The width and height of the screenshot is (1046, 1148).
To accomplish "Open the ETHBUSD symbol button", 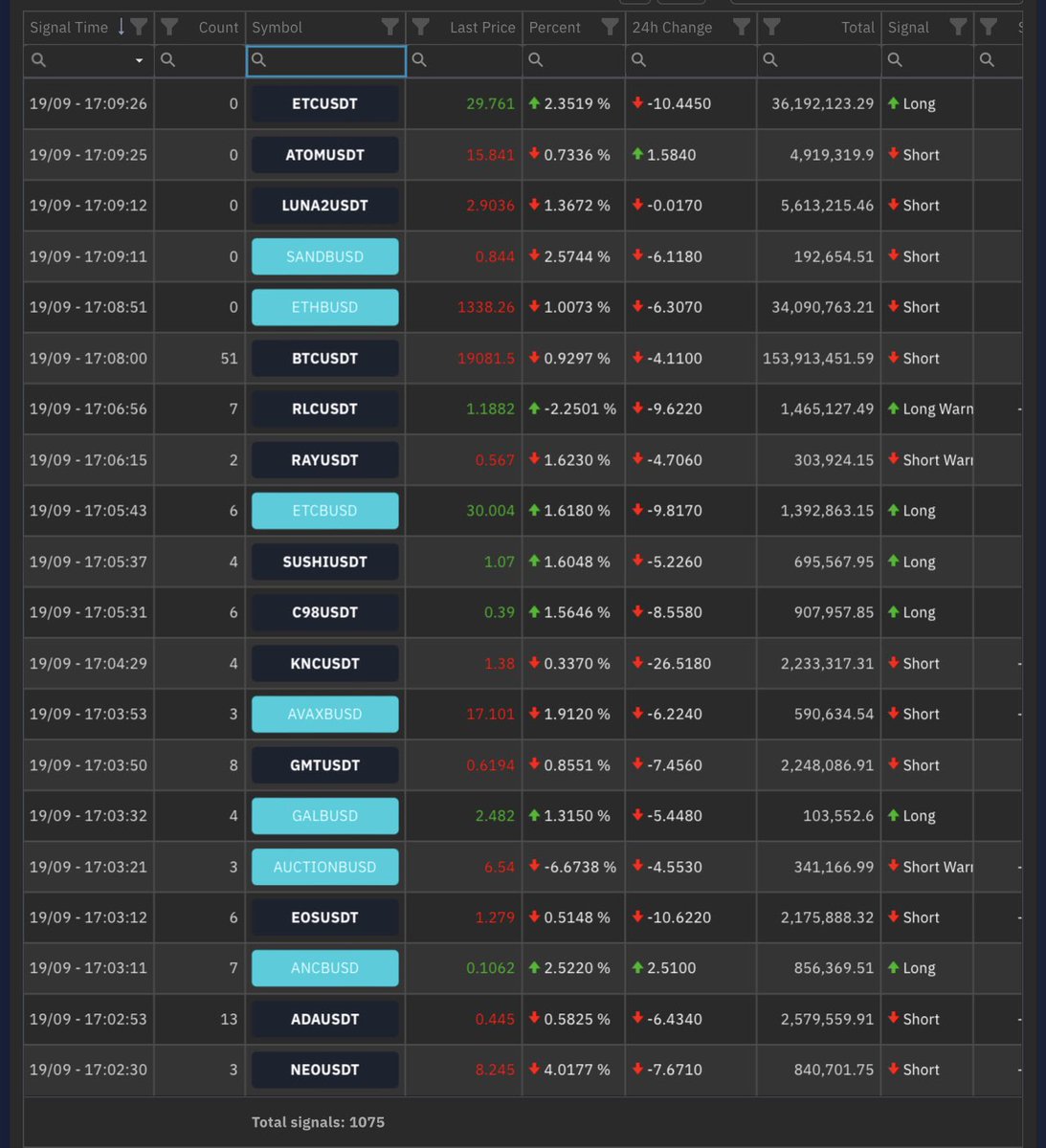I will click(x=324, y=307).
